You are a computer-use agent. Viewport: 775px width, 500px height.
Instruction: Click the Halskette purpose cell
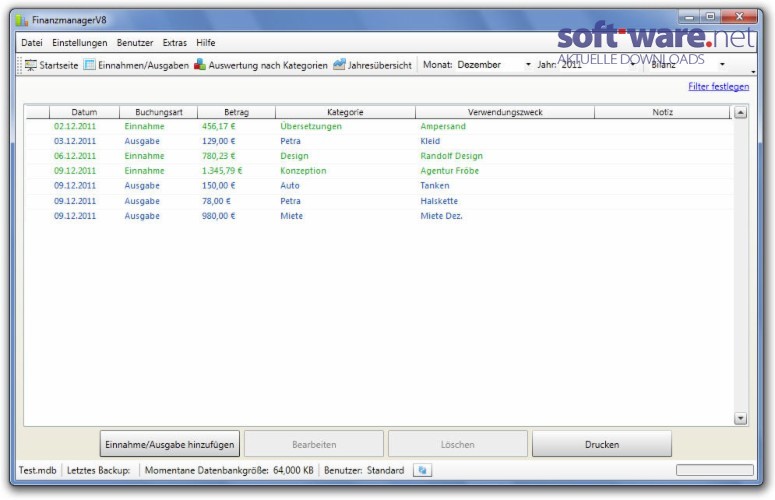pyautogui.click(x=439, y=201)
